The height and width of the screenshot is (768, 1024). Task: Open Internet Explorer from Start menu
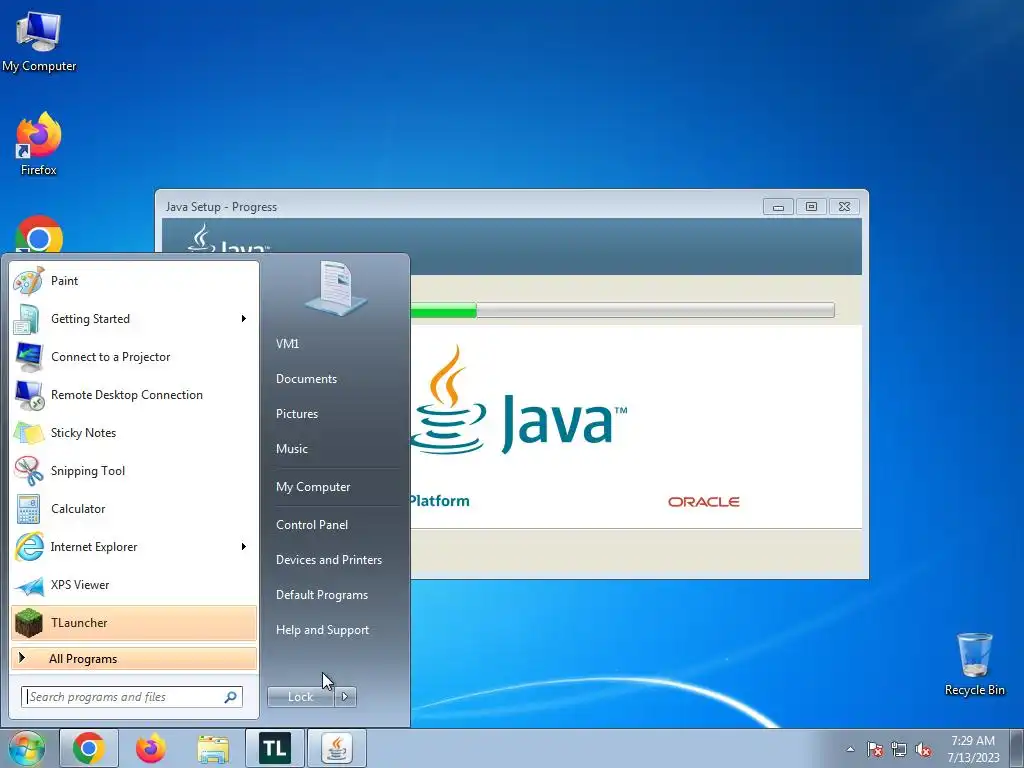tap(134, 547)
